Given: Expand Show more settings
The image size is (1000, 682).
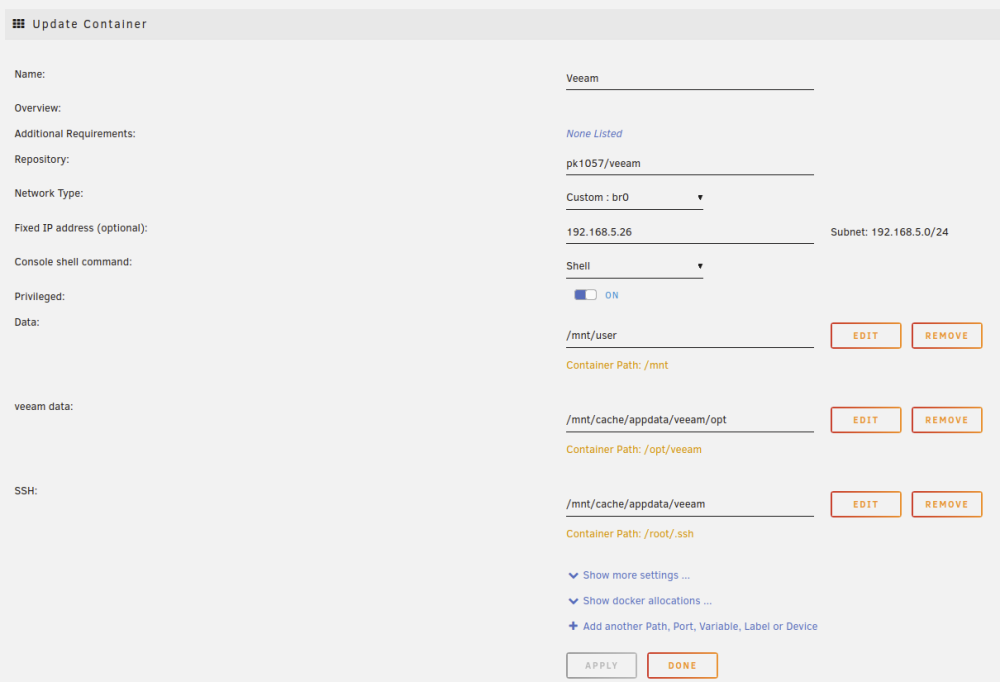Looking at the screenshot, I should tap(636, 575).
